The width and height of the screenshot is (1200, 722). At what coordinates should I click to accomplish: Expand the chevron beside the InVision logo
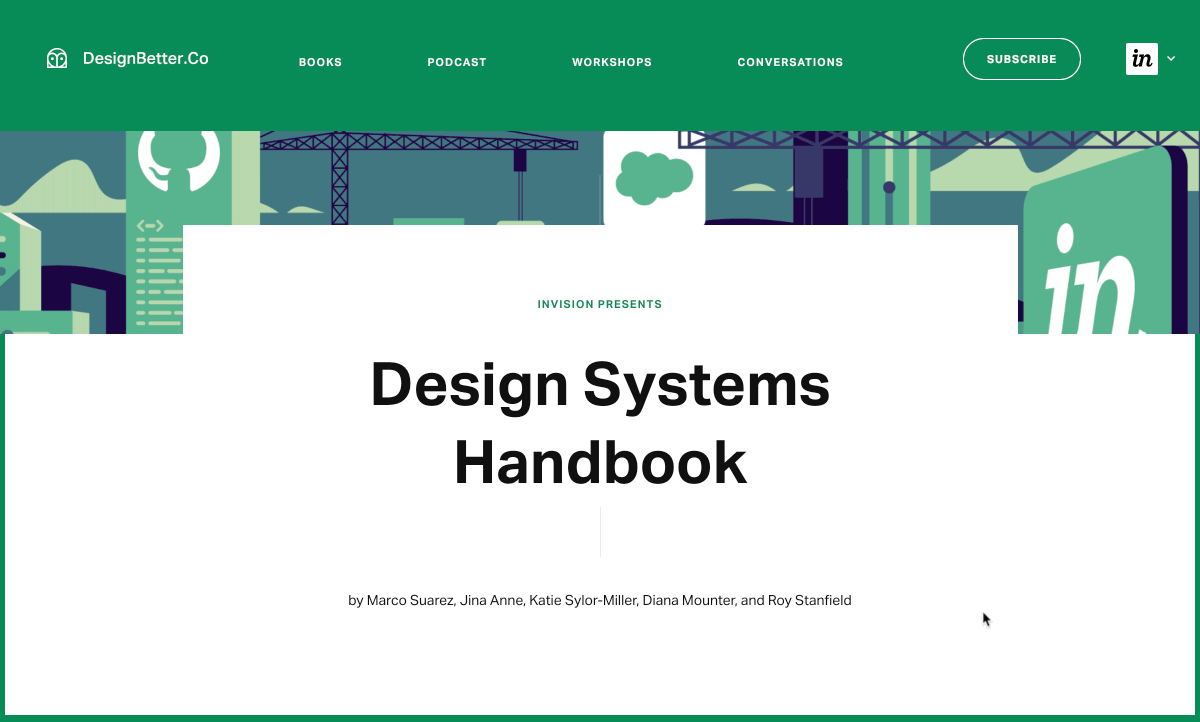click(x=1171, y=59)
